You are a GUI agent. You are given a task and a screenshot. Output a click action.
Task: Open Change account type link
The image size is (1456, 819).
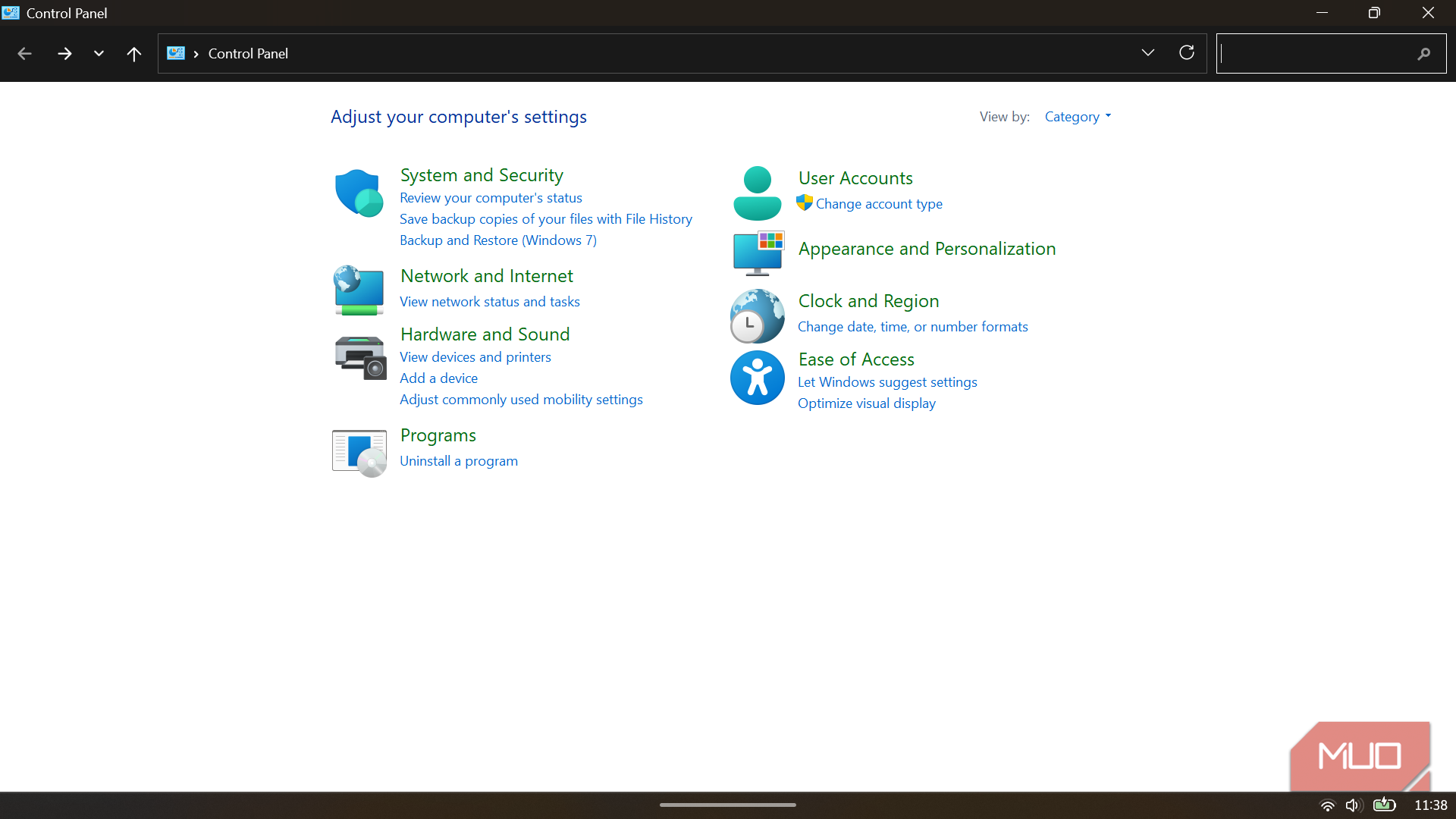coord(879,204)
